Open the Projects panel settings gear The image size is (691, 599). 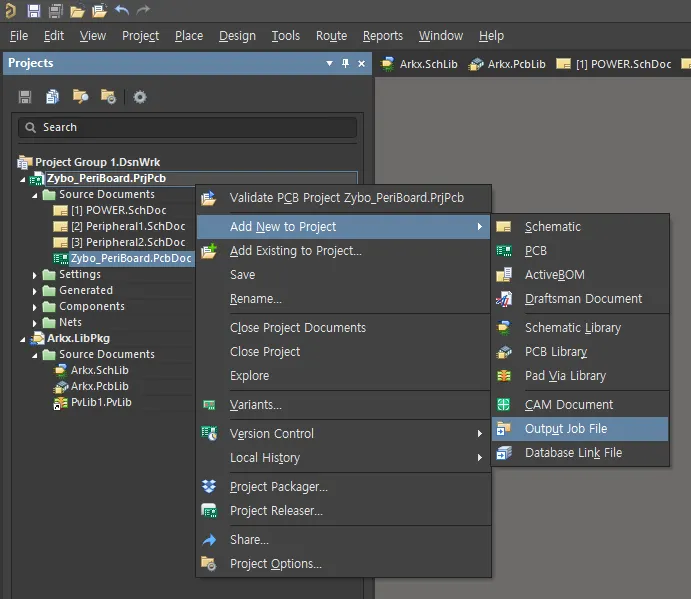pyautogui.click(x=140, y=97)
